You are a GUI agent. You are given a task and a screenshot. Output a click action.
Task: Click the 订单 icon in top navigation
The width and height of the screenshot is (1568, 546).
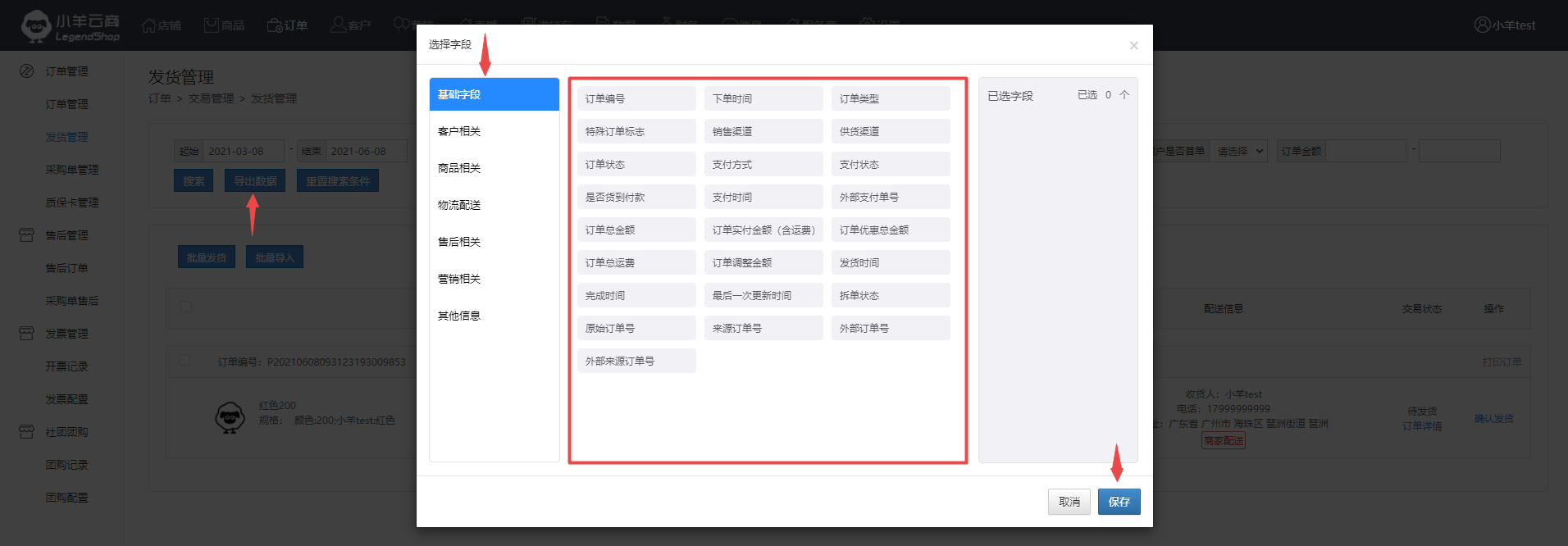[276, 25]
